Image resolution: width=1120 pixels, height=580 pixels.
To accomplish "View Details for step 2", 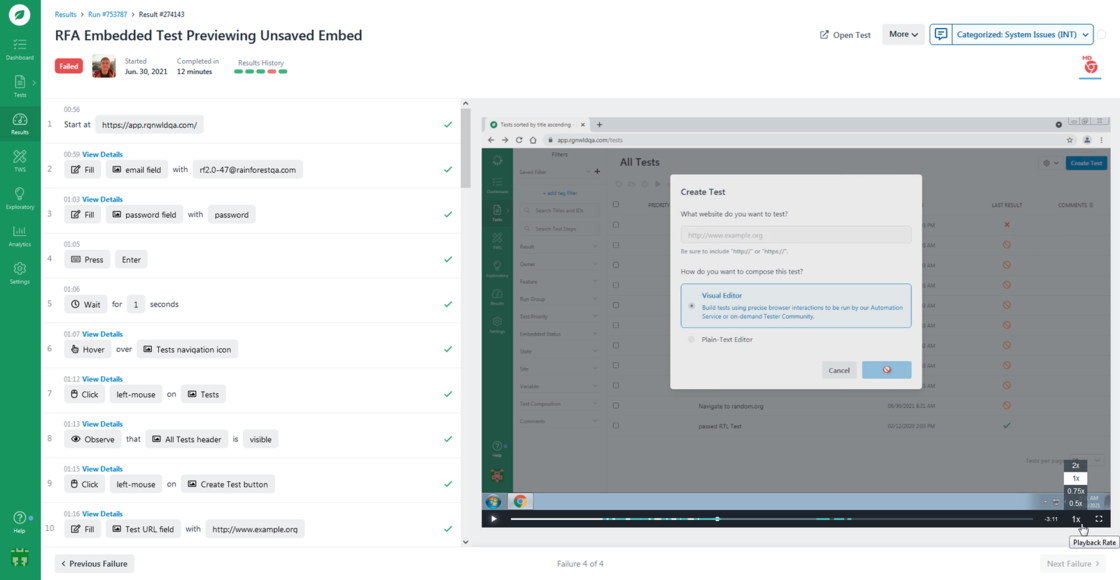I will click(x=102, y=154).
